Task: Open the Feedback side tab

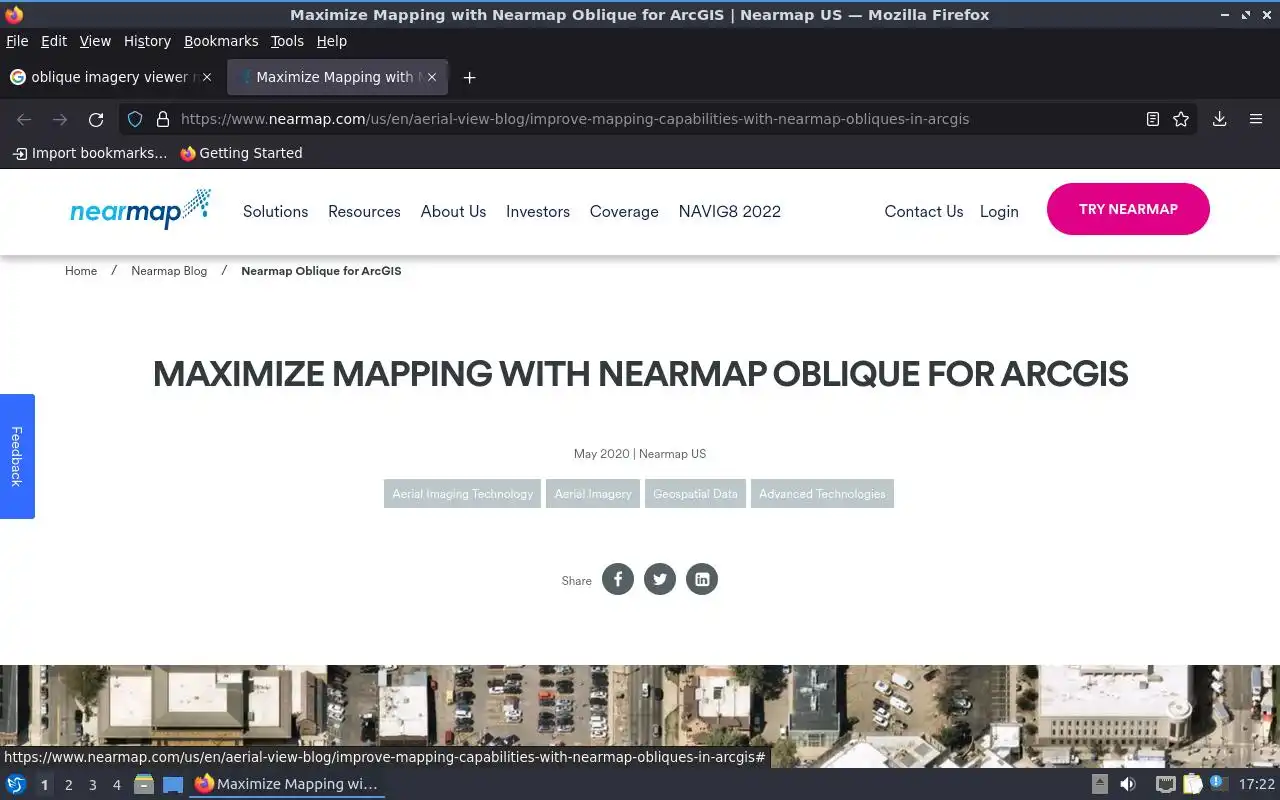Action: click(17, 456)
